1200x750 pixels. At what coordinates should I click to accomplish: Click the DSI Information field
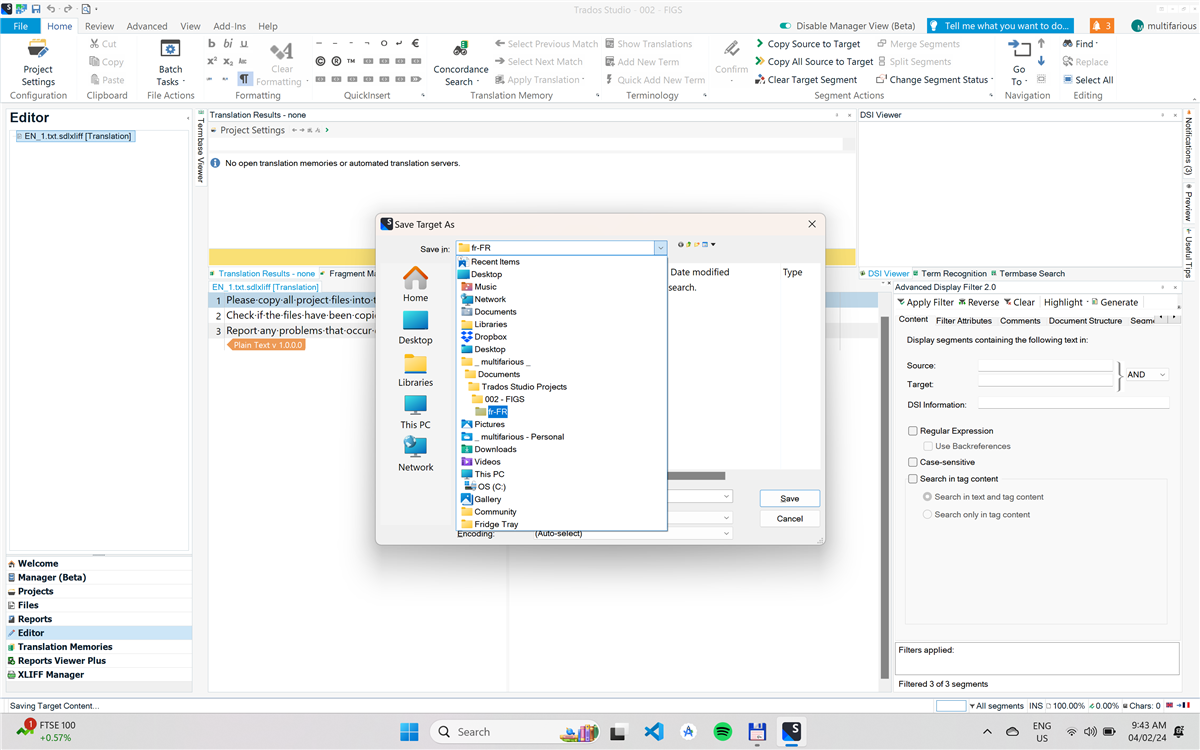point(1073,405)
